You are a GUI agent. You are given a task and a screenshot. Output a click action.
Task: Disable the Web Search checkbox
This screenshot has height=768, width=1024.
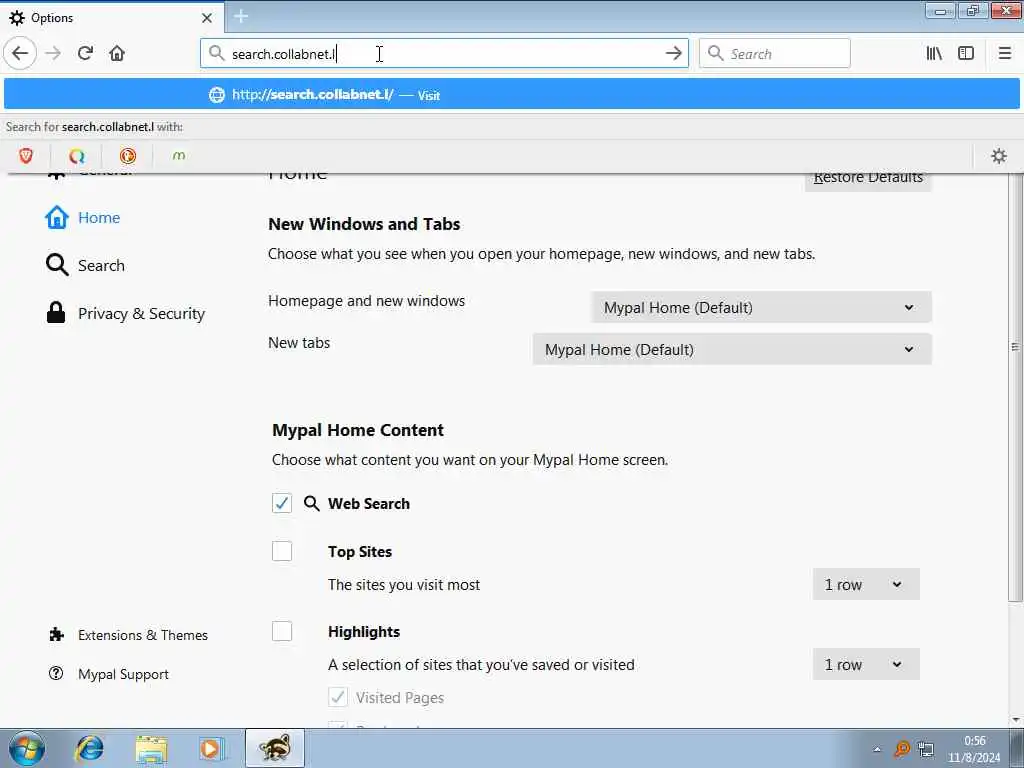(x=282, y=504)
